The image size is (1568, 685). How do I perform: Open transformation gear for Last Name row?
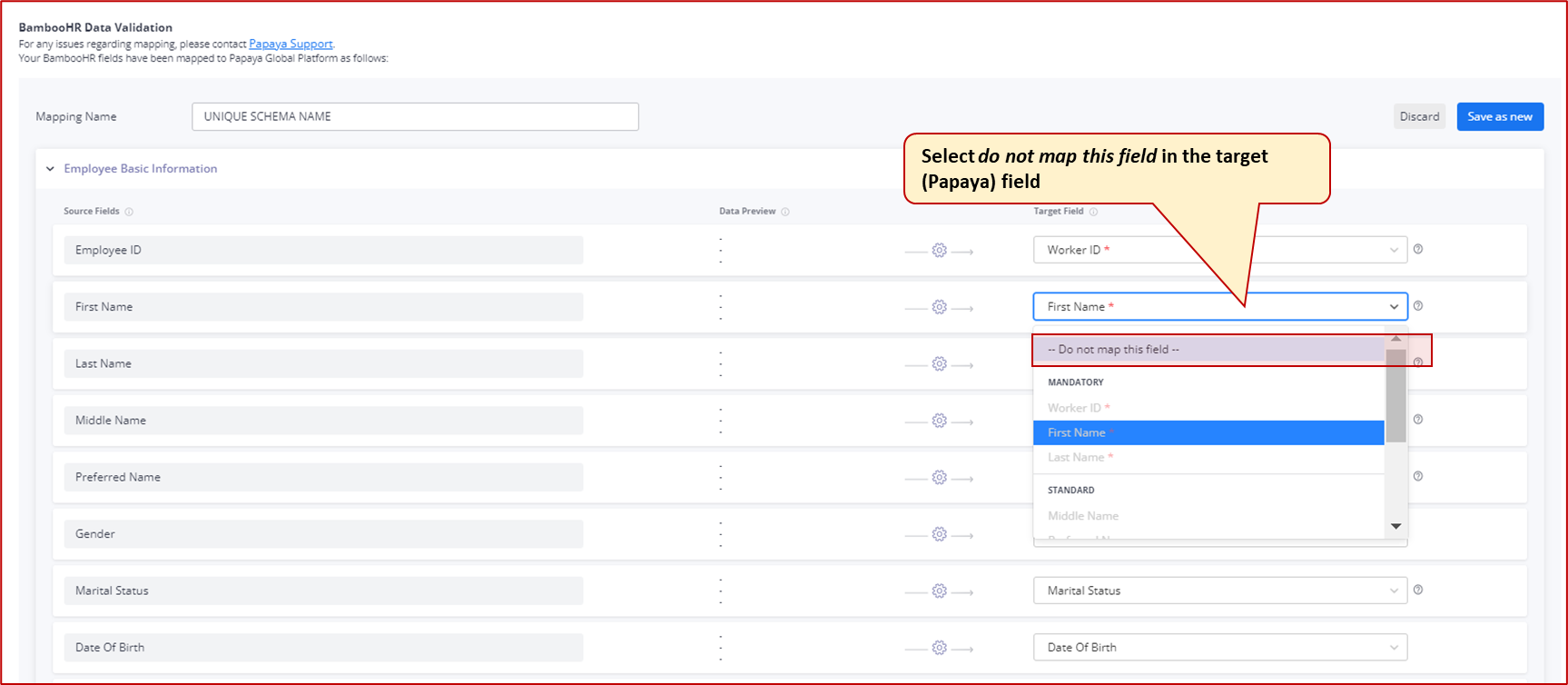click(939, 363)
